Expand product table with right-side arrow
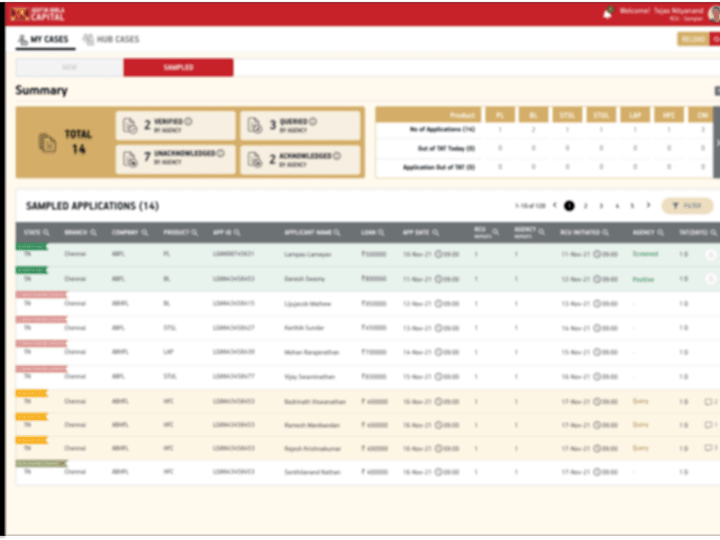The image size is (720, 540). (717, 143)
